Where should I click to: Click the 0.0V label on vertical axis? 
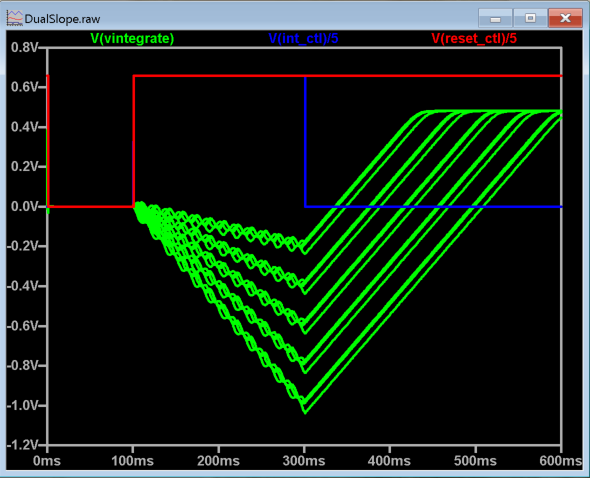tap(24, 207)
